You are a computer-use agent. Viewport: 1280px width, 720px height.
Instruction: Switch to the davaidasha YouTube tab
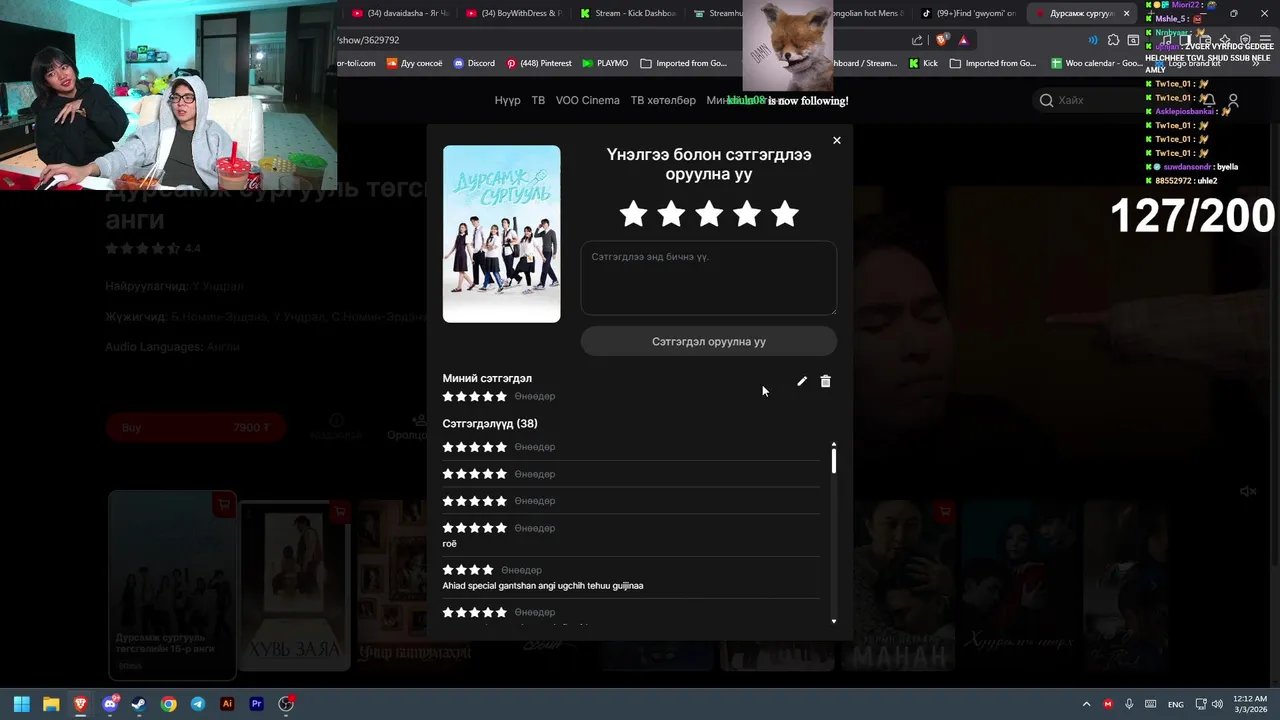point(400,13)
